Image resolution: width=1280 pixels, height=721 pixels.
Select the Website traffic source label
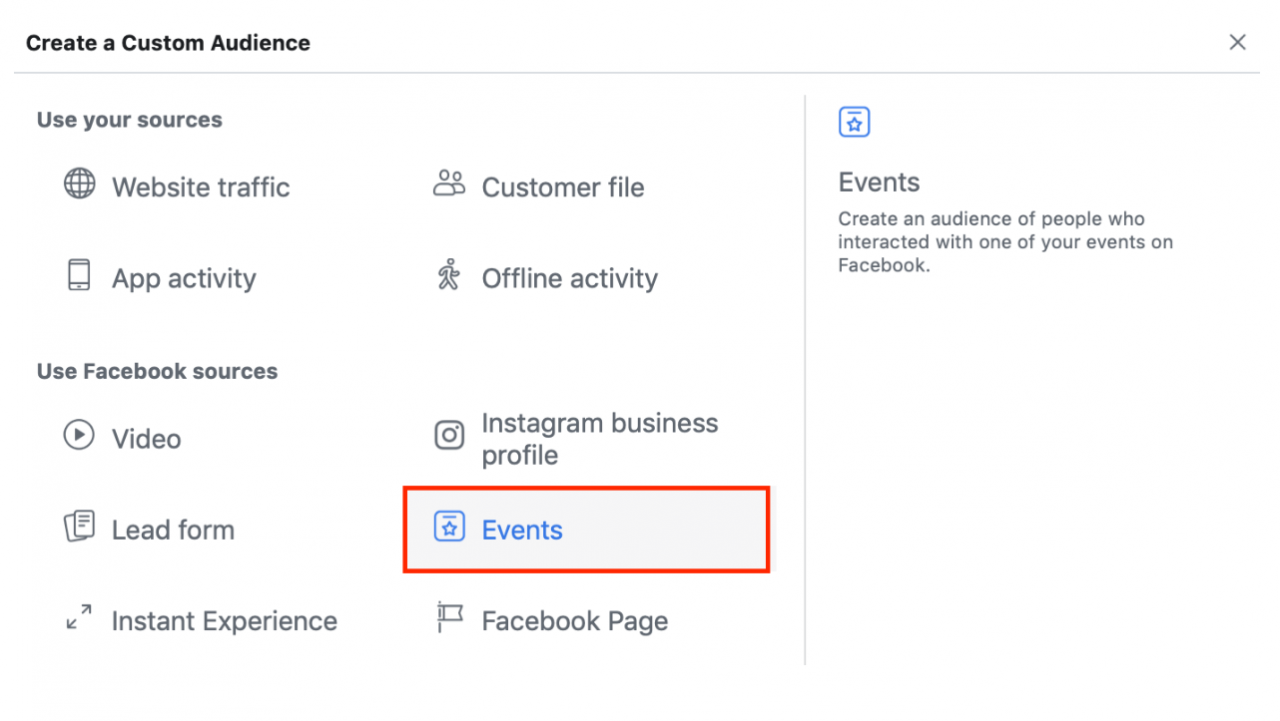coord(201,188)
